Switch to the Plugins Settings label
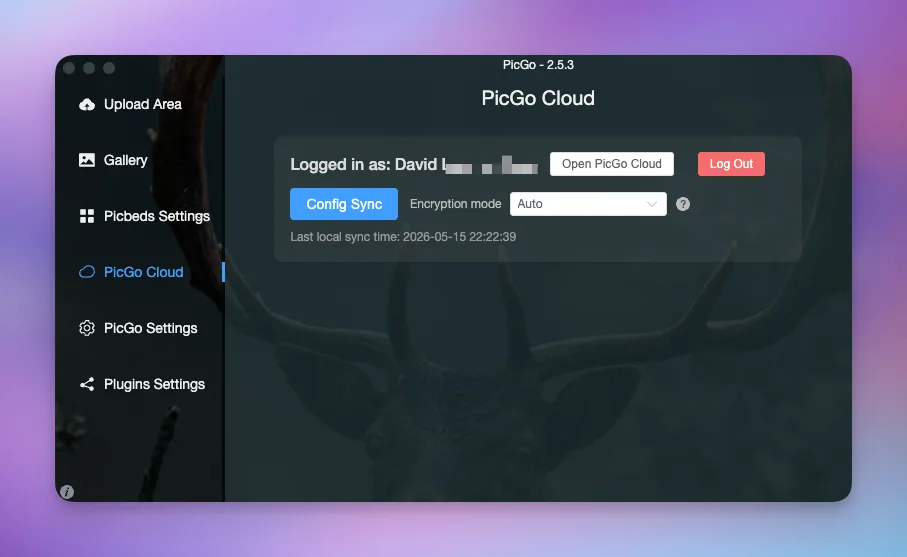Viewport: 907px width, 557px height. point(154,384)
